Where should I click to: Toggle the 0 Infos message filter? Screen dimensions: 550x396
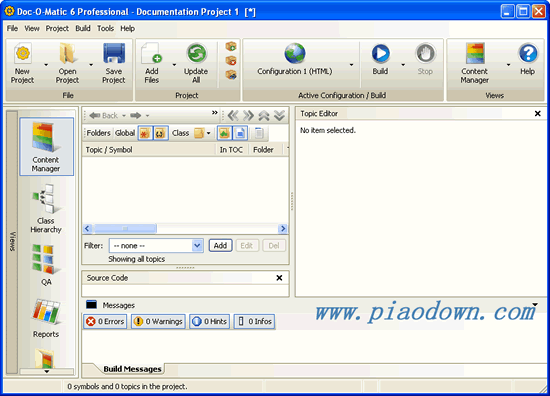pos(255,321)
